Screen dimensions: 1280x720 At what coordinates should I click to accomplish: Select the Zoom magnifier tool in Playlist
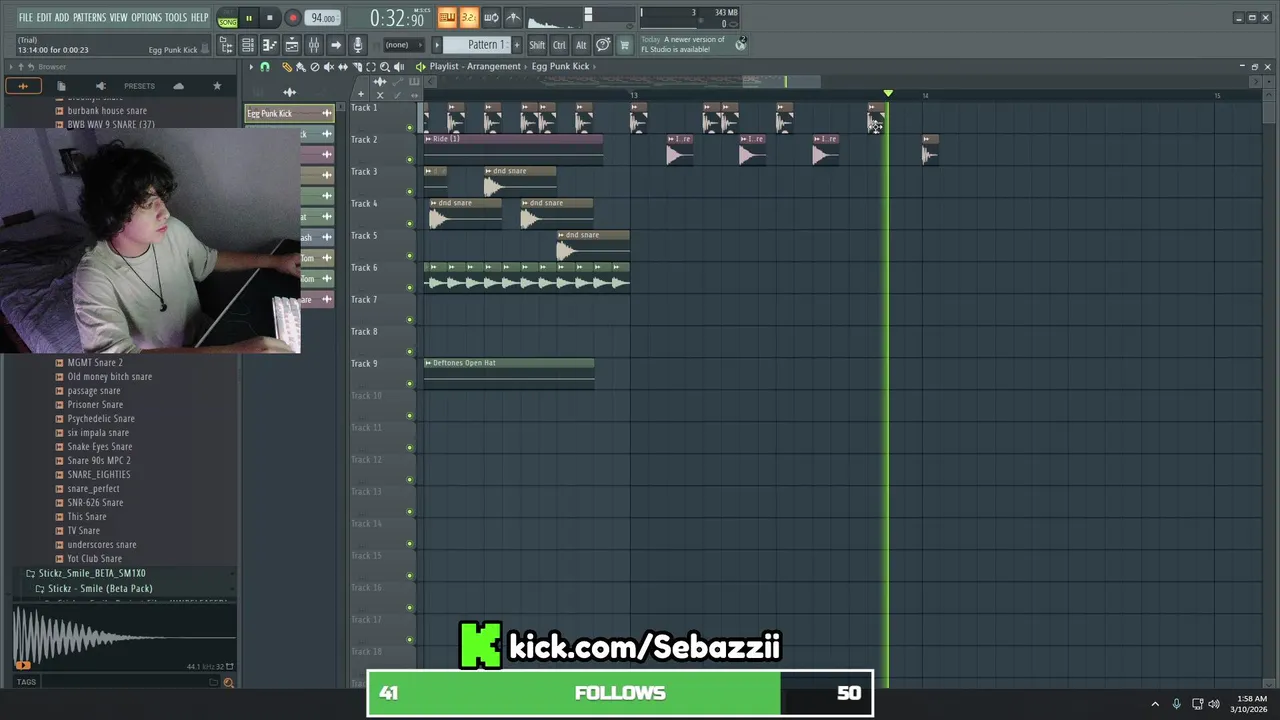385,67
